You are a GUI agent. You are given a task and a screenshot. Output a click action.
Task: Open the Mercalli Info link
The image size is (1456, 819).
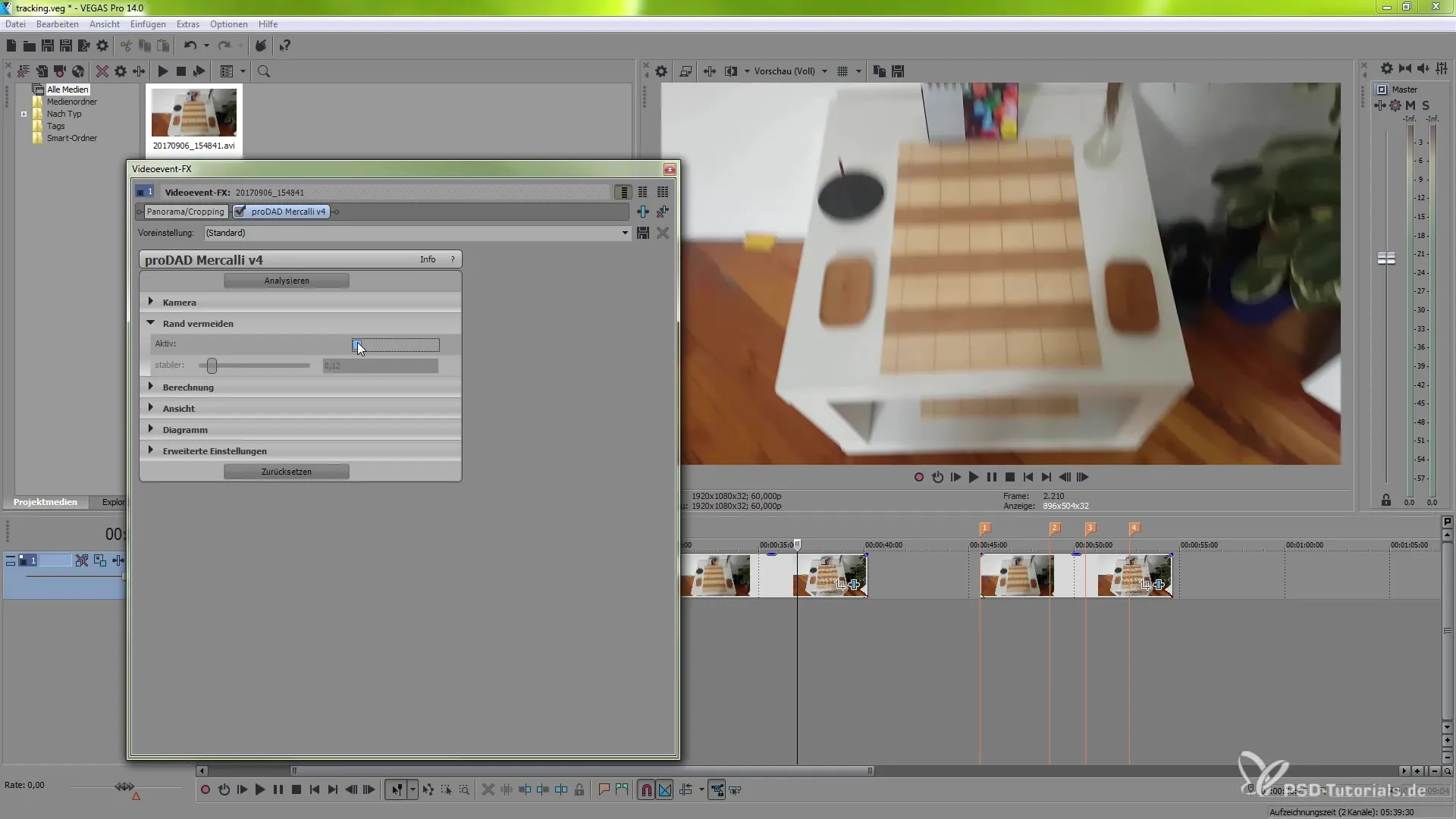pyautogui.click(x=428, y=259)
